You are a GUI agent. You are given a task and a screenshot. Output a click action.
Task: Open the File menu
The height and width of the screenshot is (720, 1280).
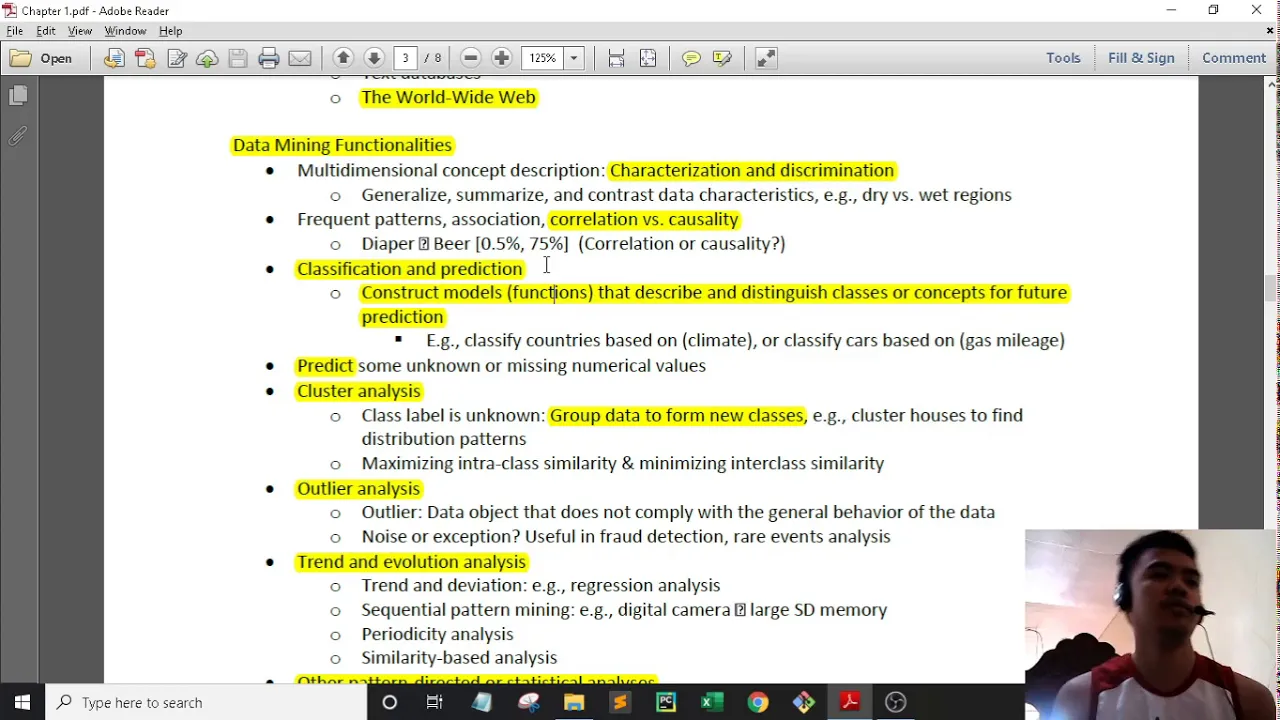pos(15,31)
